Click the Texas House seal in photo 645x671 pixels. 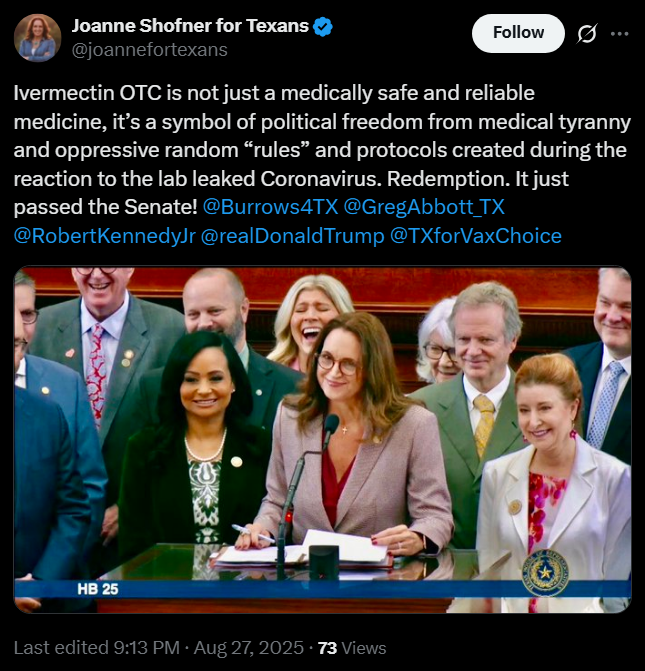click(545, 572)
